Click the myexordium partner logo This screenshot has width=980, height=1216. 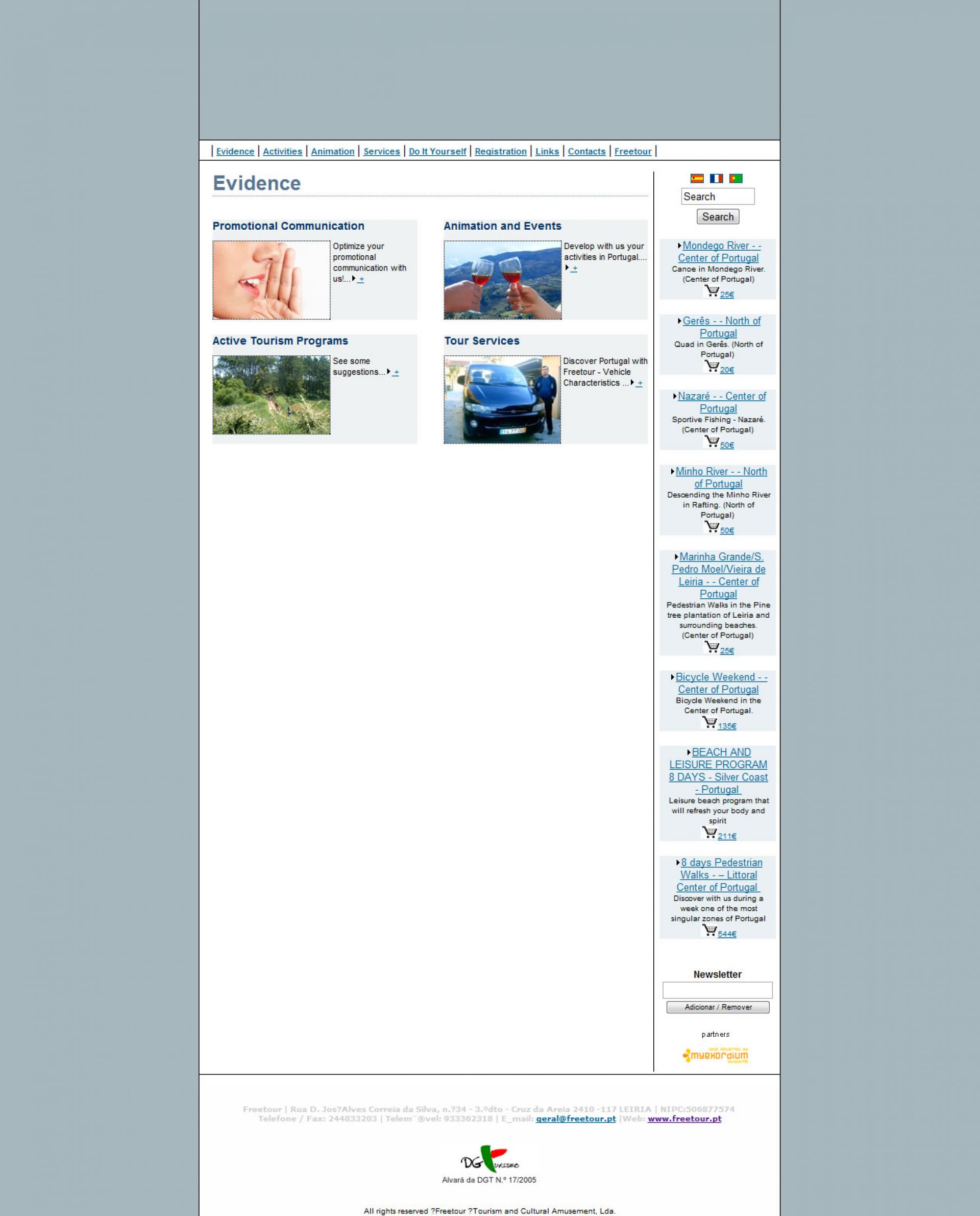pos(715,1055)
